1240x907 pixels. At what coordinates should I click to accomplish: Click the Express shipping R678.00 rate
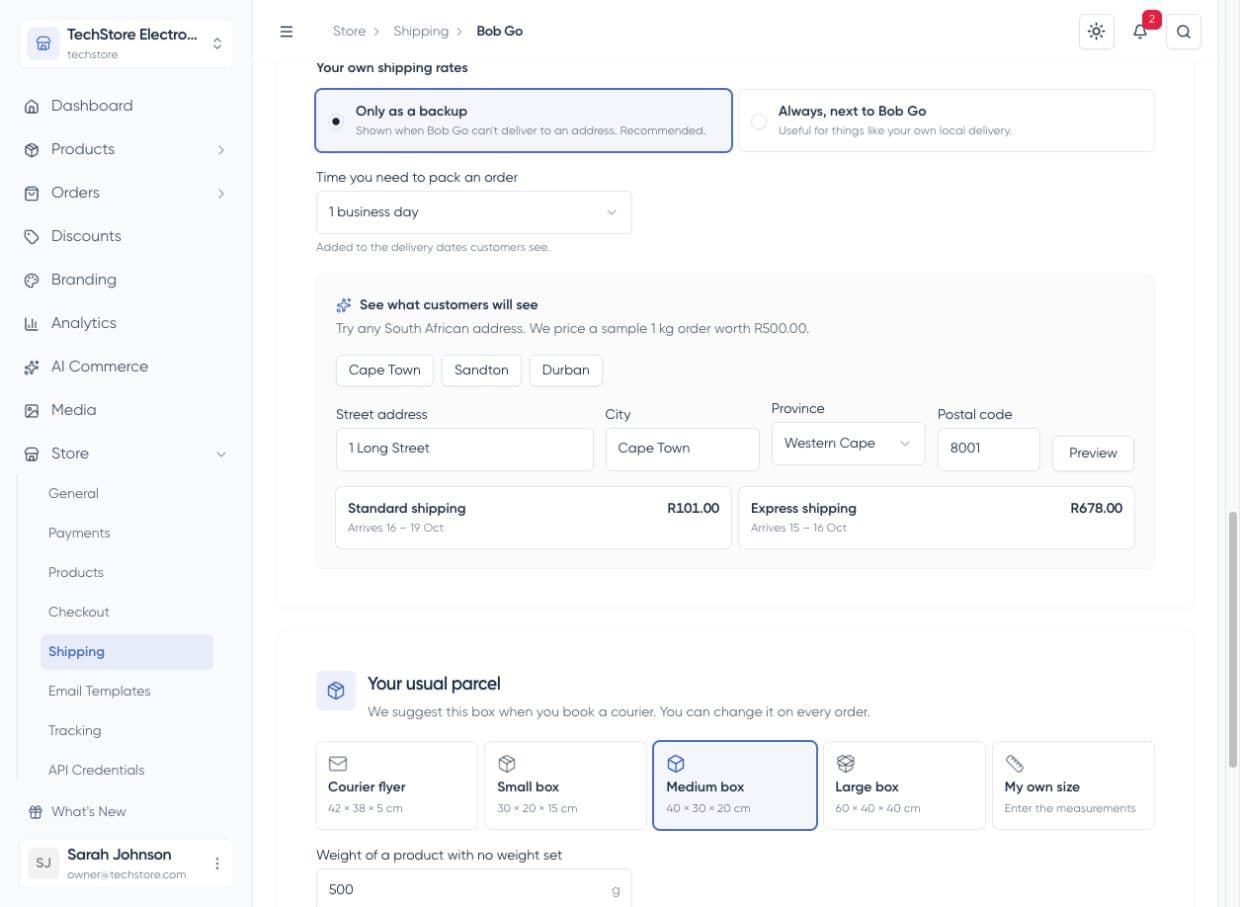[936, 517]
